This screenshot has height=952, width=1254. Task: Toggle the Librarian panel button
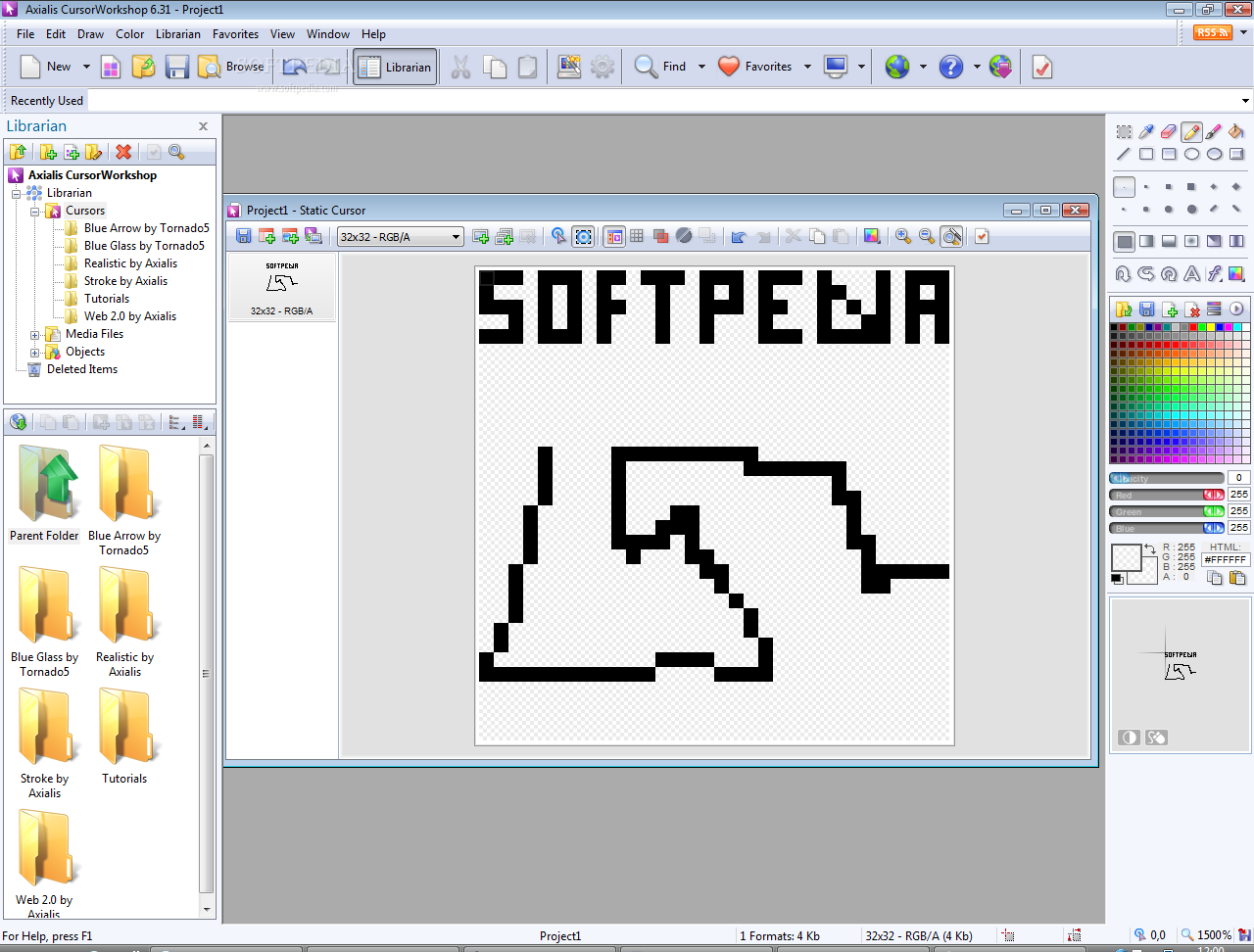click(395, 67)
